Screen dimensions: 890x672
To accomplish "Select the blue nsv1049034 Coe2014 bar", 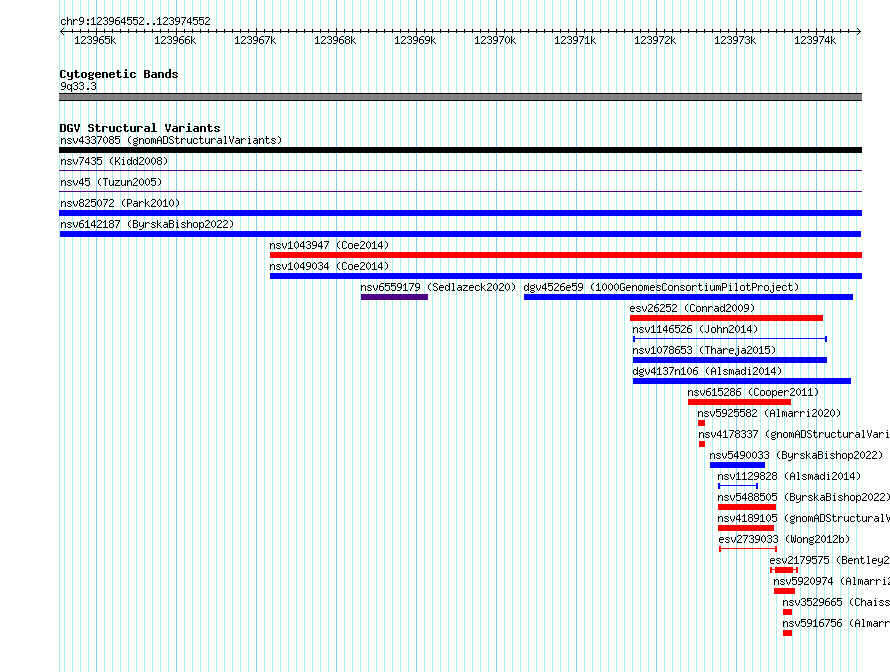I will (x=566, y=276).
